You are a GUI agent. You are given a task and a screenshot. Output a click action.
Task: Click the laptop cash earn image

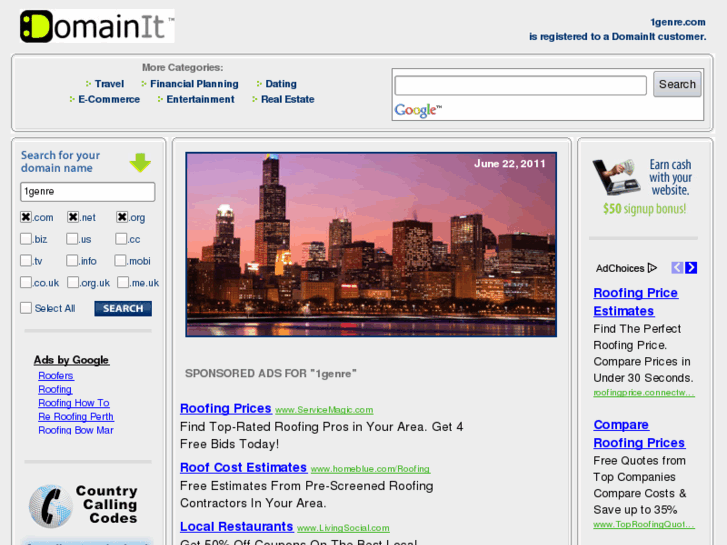pos(615,177)
